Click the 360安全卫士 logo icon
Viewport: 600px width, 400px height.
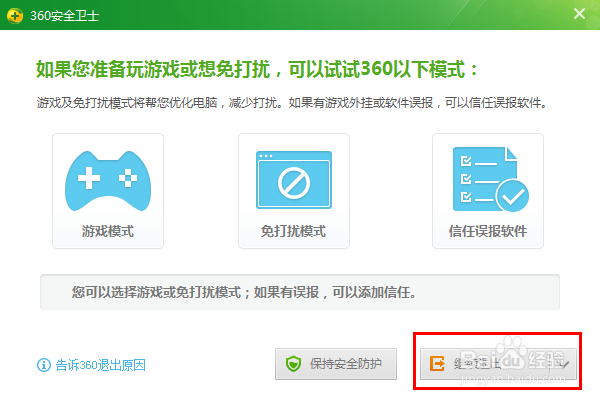(x=15, y=15)
